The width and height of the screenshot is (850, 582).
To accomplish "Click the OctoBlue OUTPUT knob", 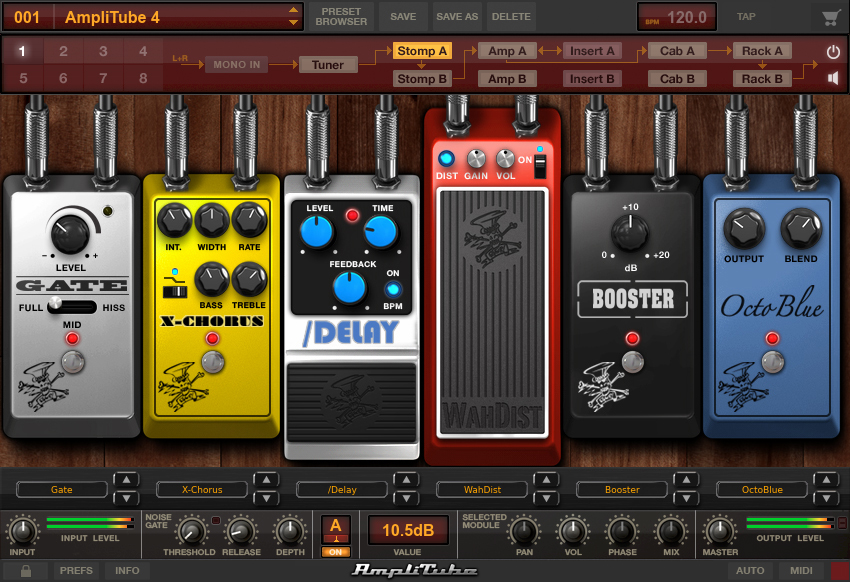I will [x=744, y=229].
